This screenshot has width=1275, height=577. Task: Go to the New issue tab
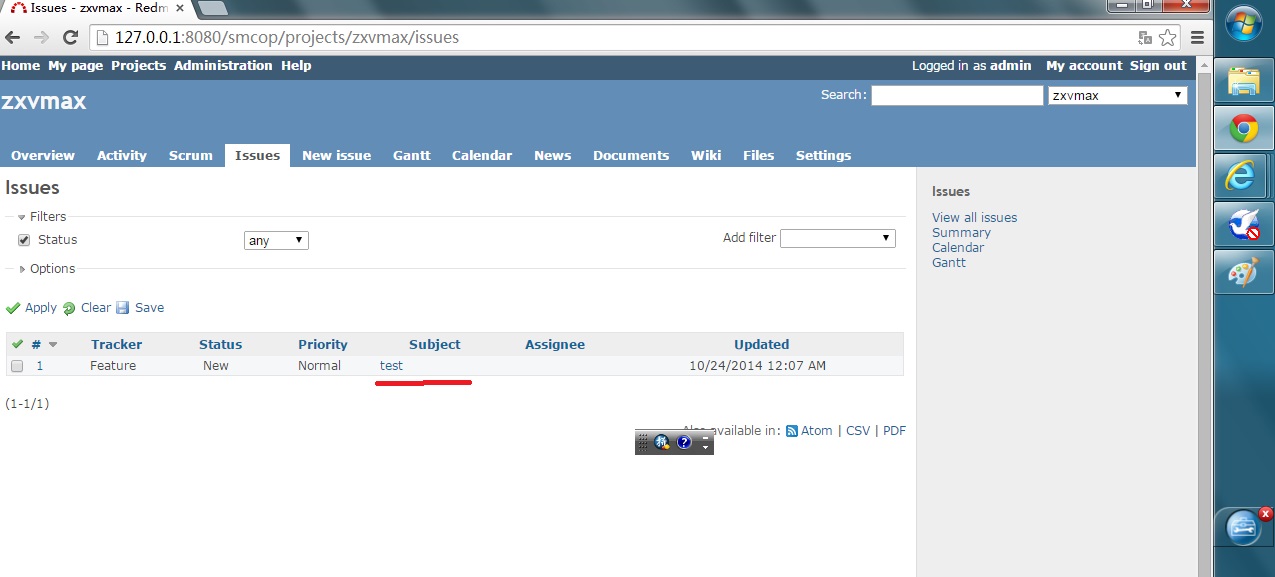point(337,155)
